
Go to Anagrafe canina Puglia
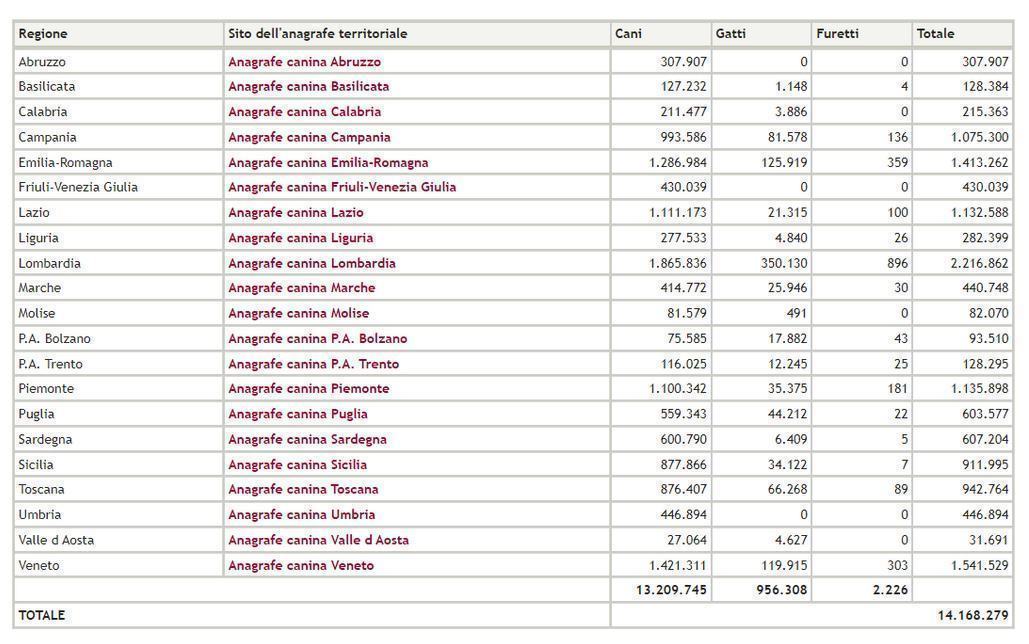tap(297, 414)
